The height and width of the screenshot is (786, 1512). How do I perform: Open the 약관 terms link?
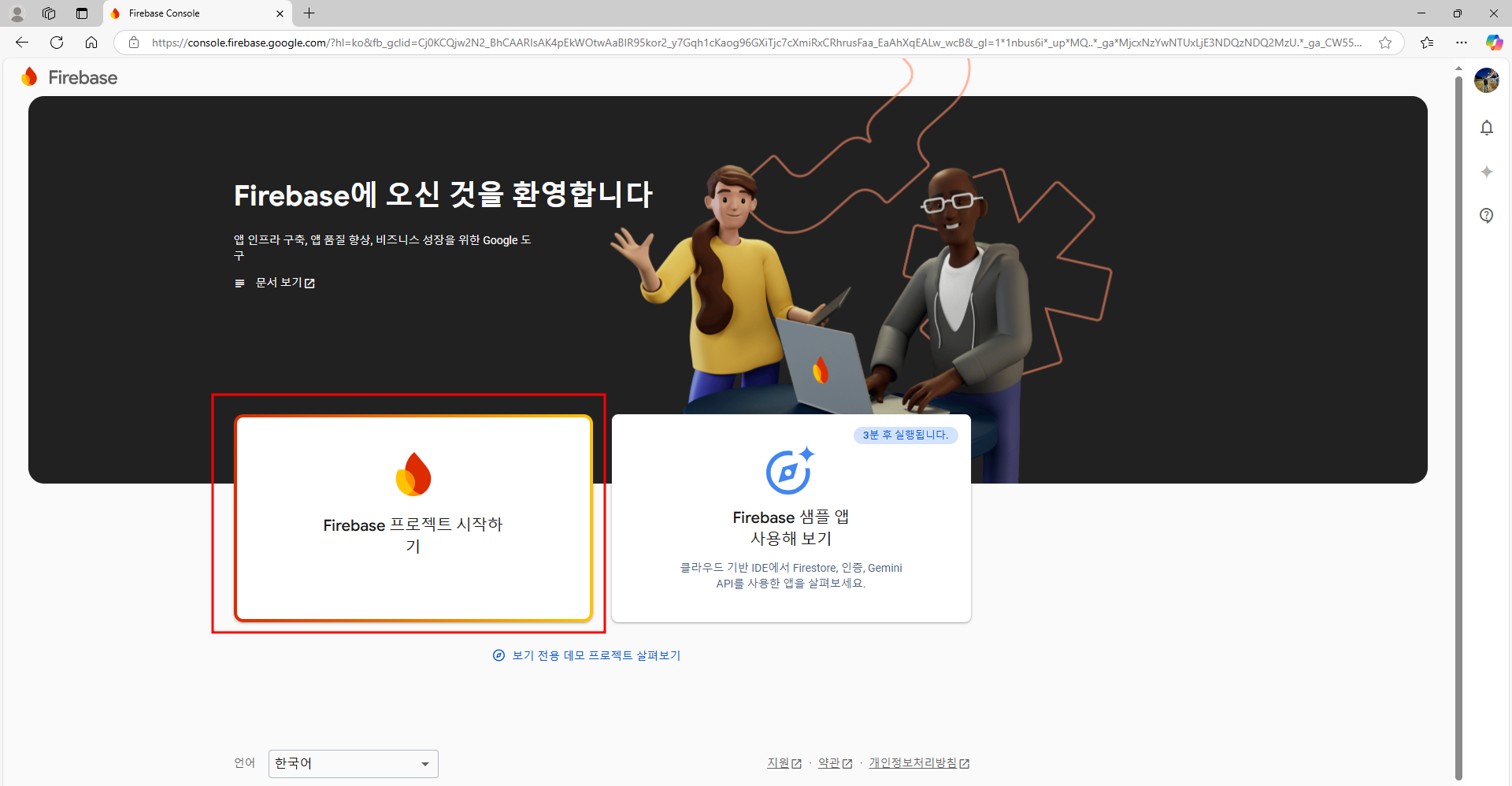click(835, 763)
